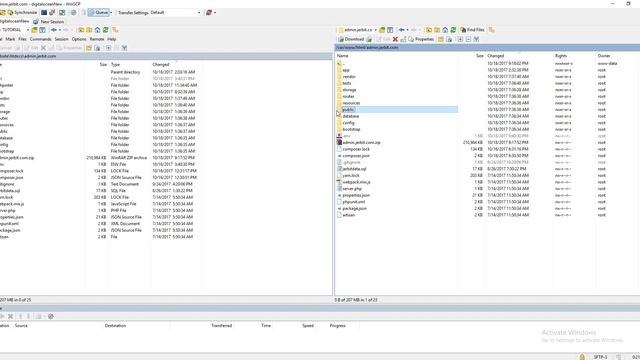Select local row with type XML Document
The image size is (640, 360).
(x=125, y=224)
